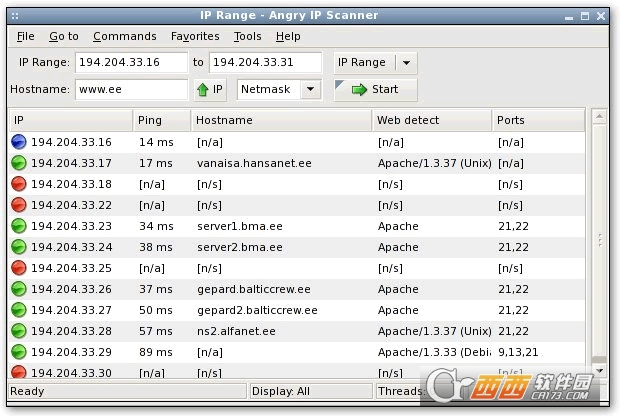Click the Ready status bar text
This screenshot has width=620, height=416.
click(27, 391)
